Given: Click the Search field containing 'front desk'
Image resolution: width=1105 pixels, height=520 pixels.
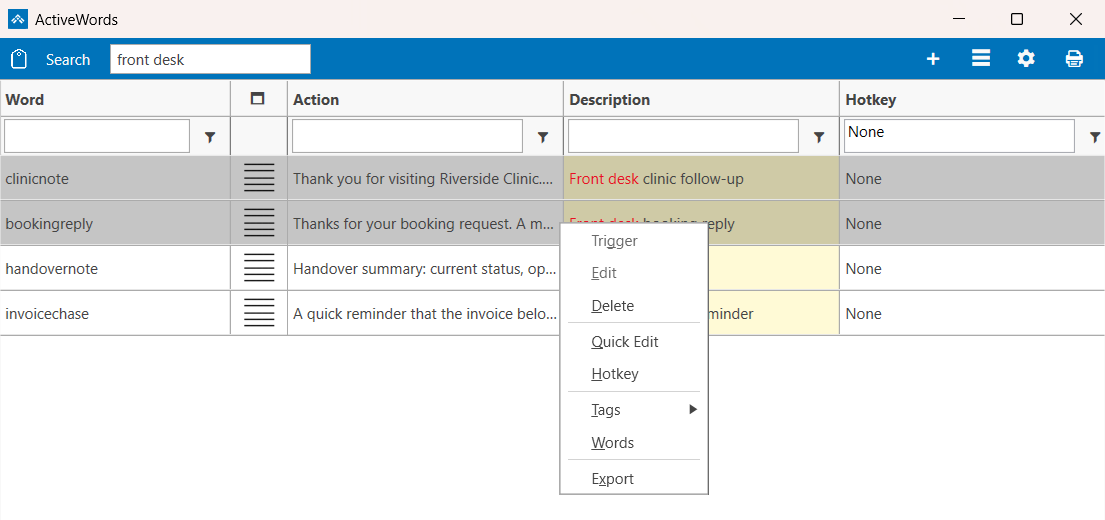Looking at the screenshot, I should coord(210,59).
